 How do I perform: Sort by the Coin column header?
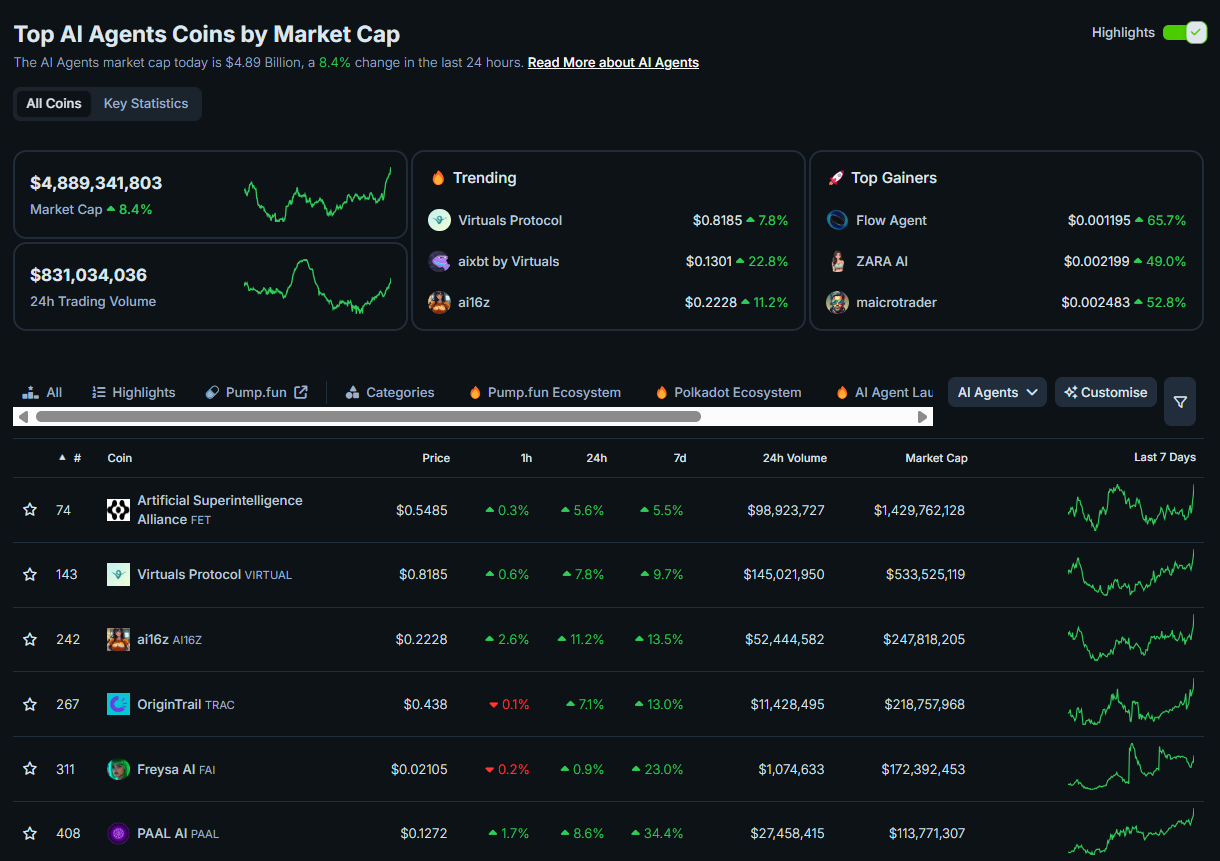click(x=120, y=458)
